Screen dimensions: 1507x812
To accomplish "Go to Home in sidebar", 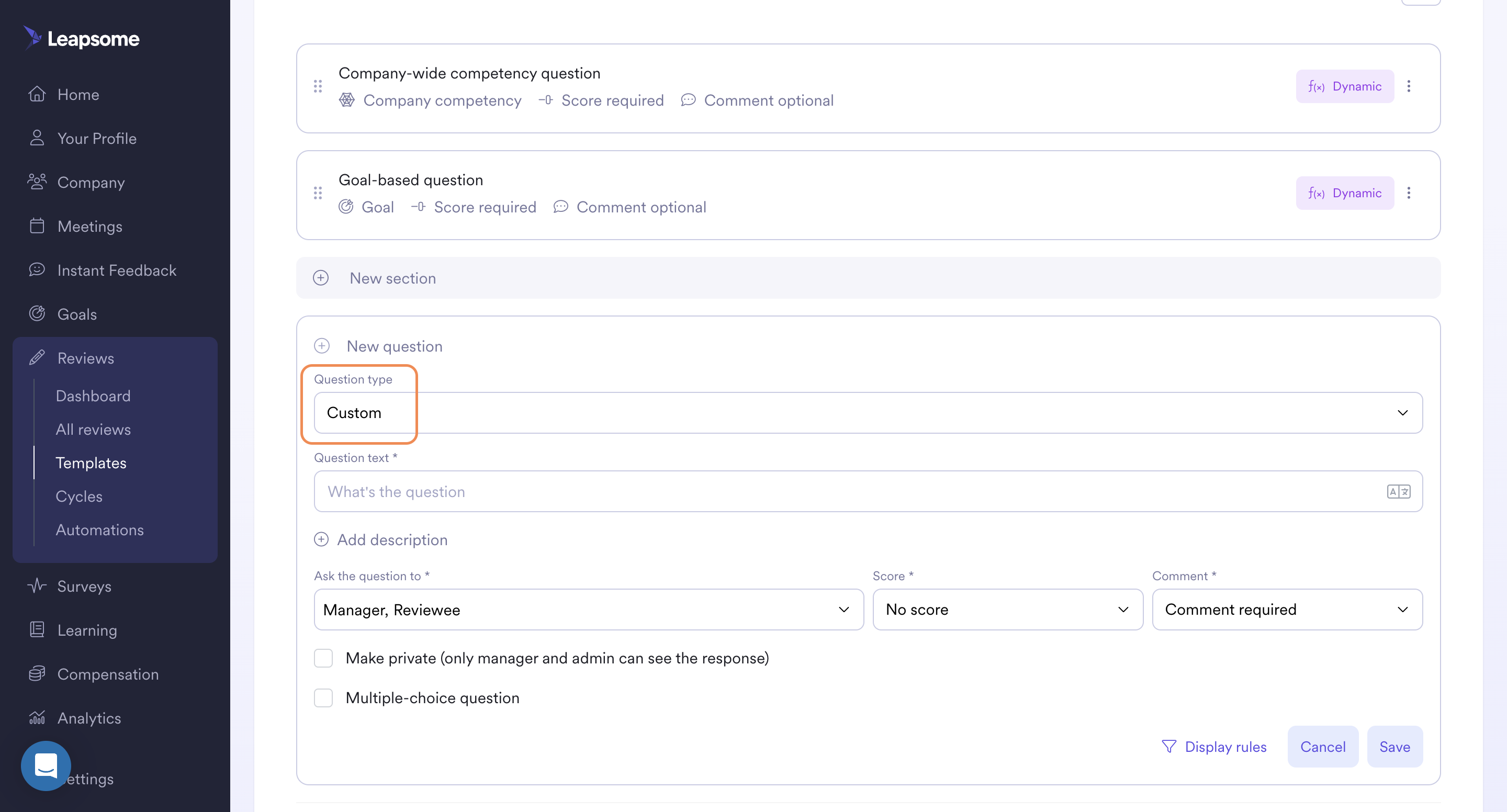I will [x=78, y=94].
